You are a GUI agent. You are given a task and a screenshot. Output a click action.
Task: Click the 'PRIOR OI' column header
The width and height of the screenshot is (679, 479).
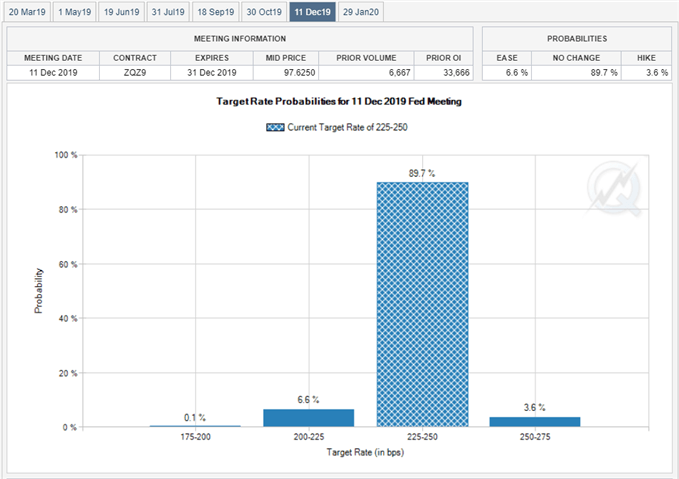(x=443, y=58)
